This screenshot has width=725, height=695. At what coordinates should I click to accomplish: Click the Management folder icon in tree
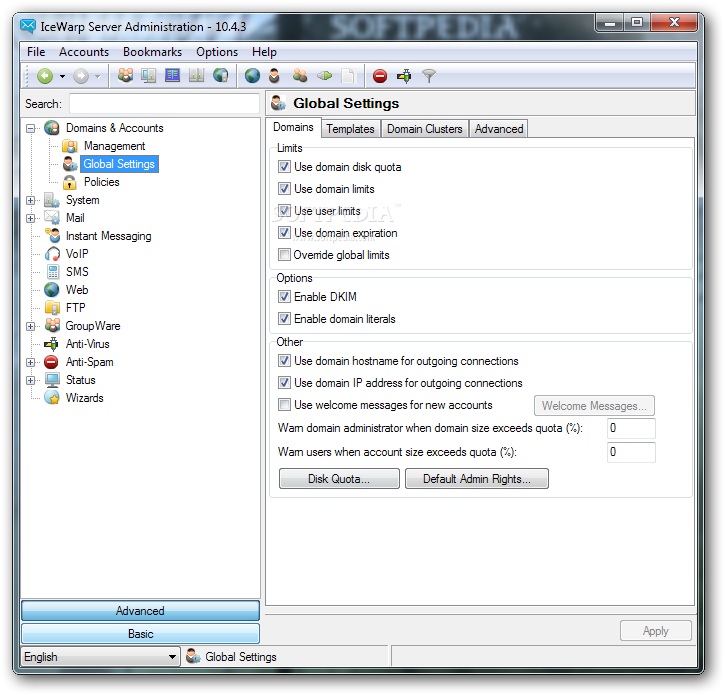(70, 146)
